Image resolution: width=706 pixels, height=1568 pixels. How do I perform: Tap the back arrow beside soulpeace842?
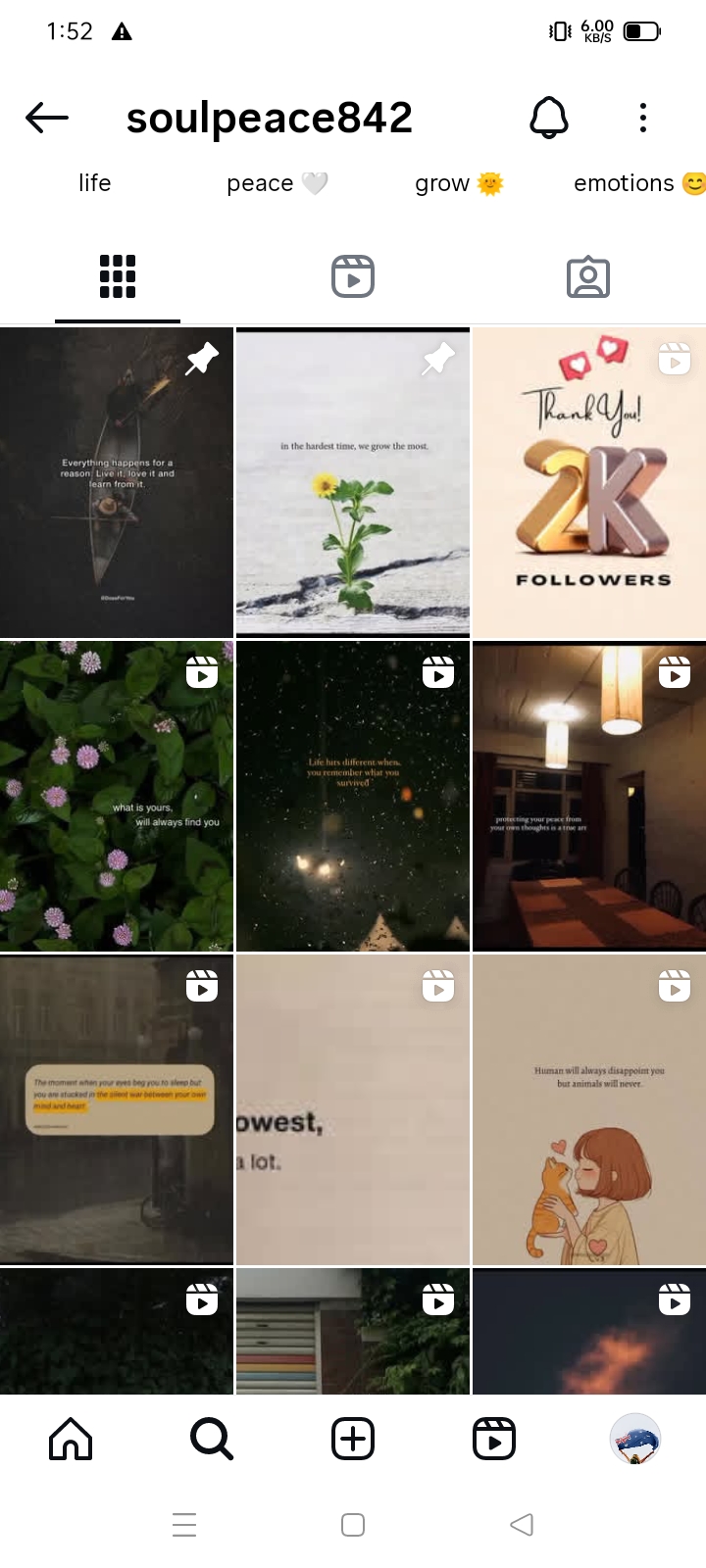click(47, 119)
